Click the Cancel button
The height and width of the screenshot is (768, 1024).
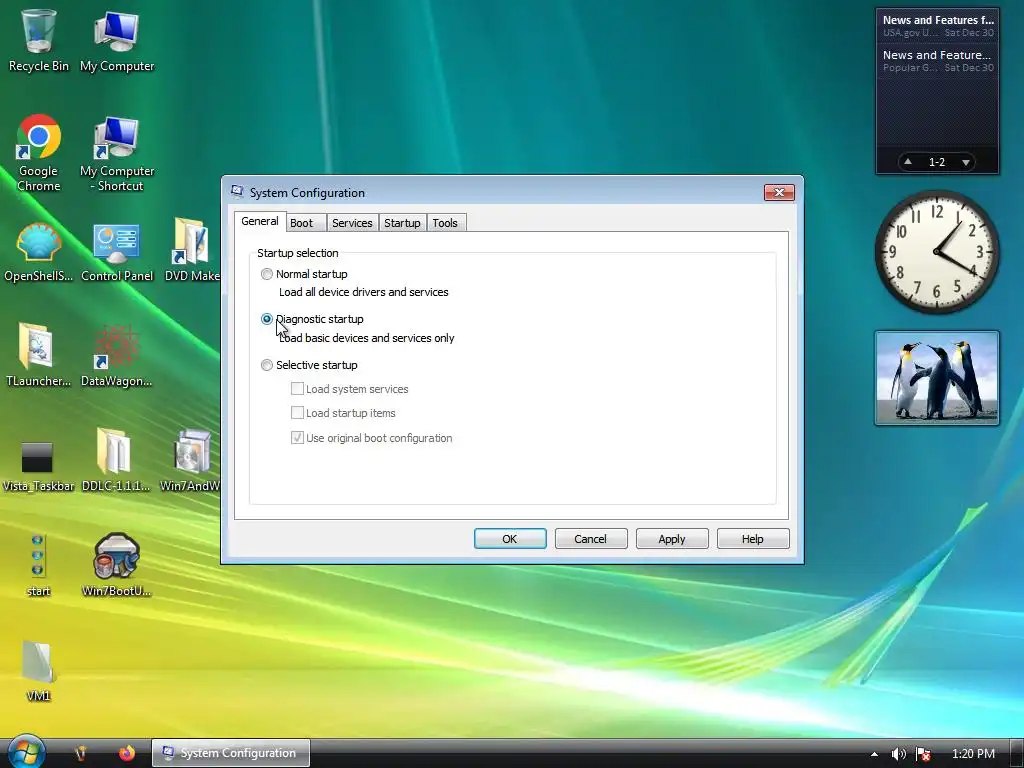(x=591, y=539)
